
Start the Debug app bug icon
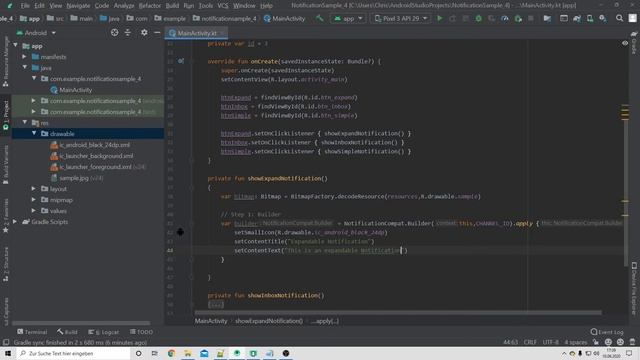(478, 18)
